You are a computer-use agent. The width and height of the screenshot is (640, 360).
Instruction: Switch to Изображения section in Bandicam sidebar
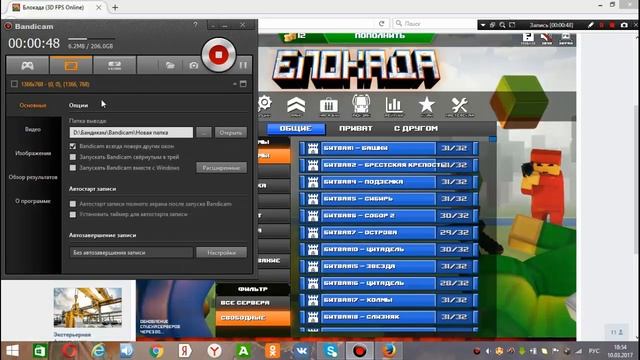point(33,153)
